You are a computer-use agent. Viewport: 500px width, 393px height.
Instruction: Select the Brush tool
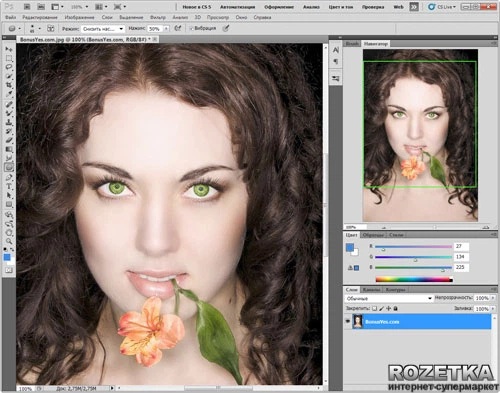click(x=9, y=113)
